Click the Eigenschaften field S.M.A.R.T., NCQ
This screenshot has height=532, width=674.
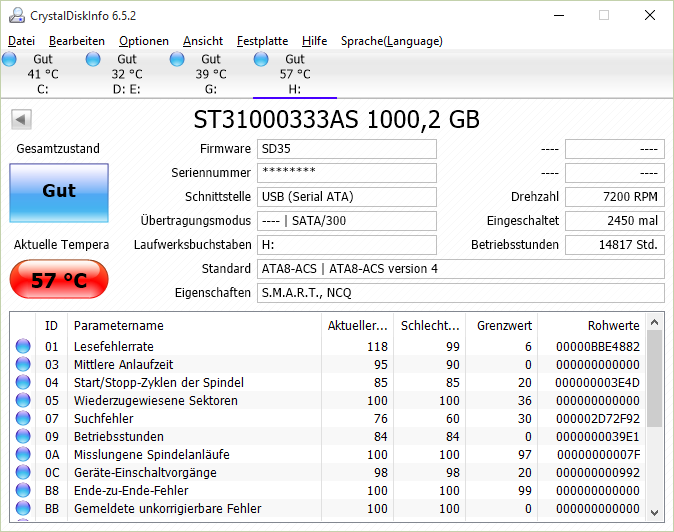click(x=461, y=294)
